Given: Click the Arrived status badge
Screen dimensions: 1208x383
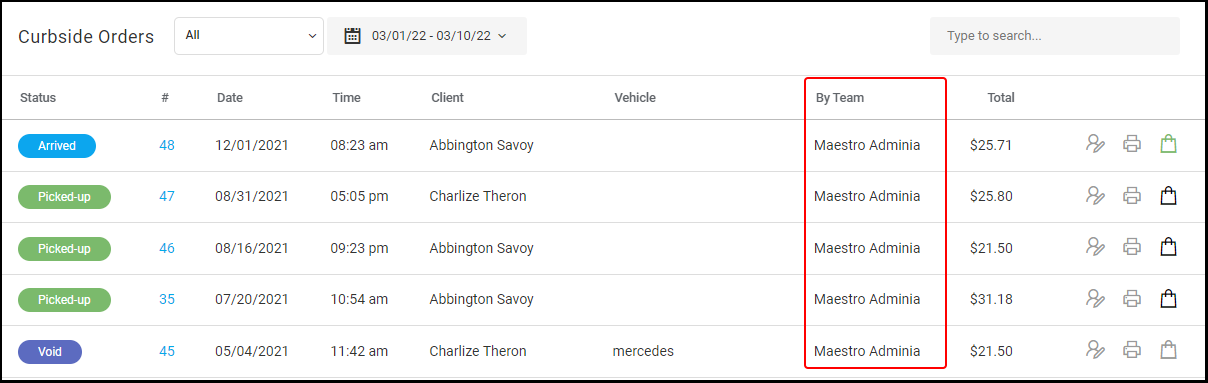Looking at the screenshot, I should point(57,146).
